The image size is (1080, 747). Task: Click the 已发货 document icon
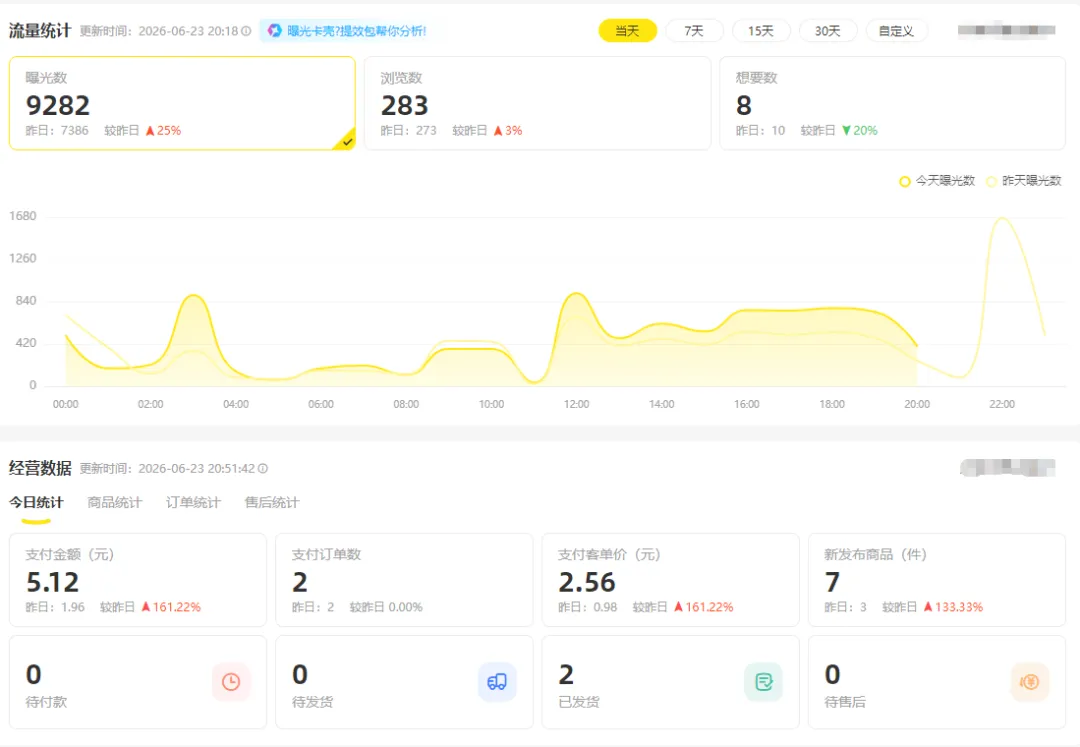[763, 682]
